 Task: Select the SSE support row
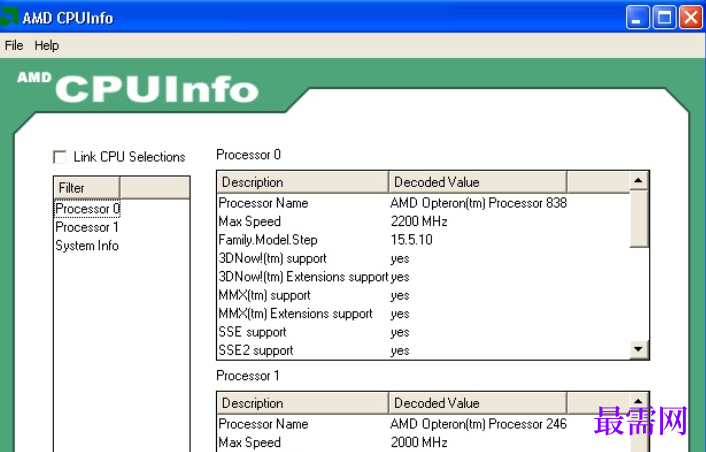[x=423, y=332]
